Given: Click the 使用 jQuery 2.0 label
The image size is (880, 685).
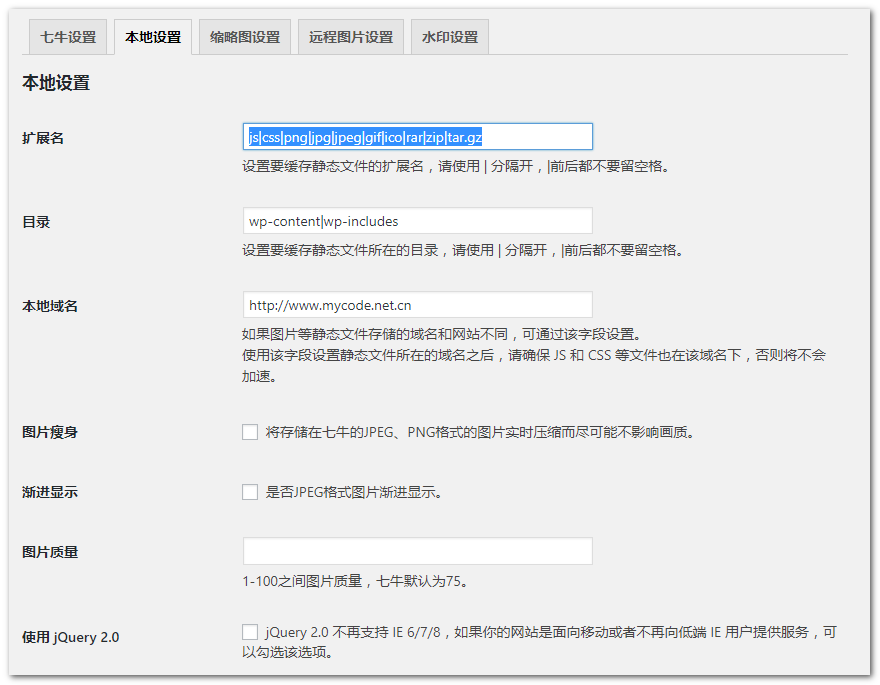Looking at the screenshot, I should [70, 637].
